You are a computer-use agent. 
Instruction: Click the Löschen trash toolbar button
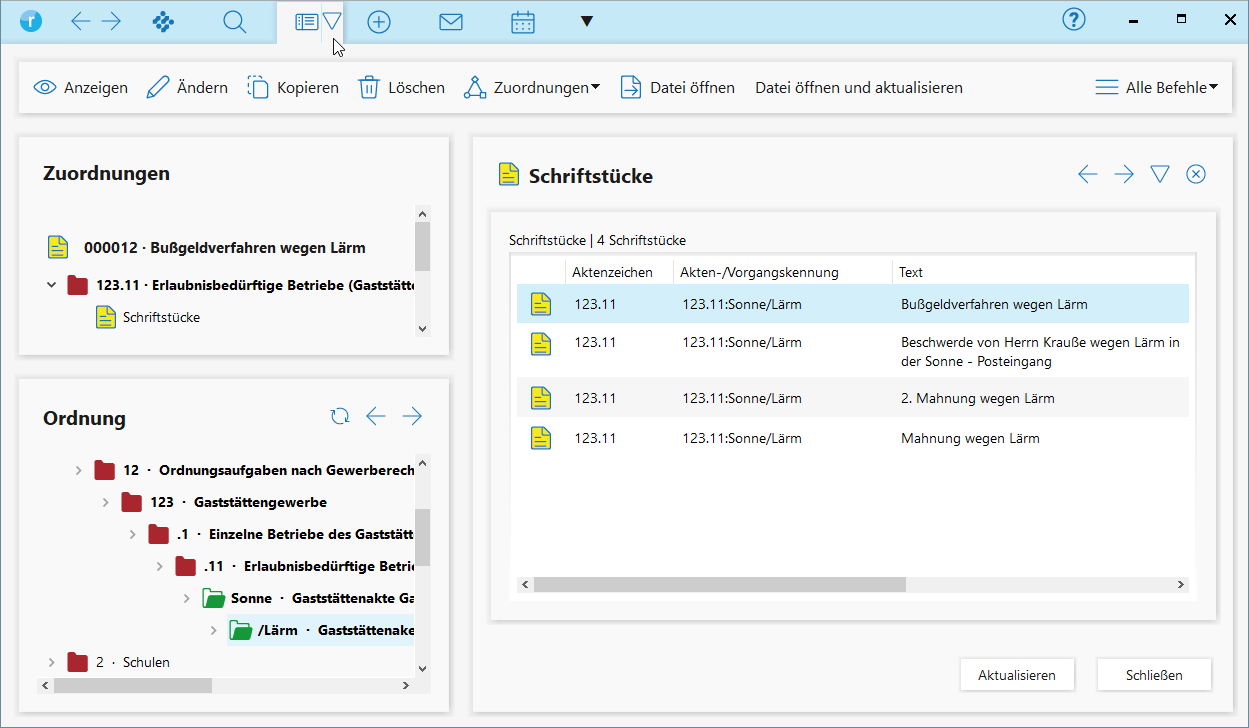pyautogui.click(x=402, y=88)
